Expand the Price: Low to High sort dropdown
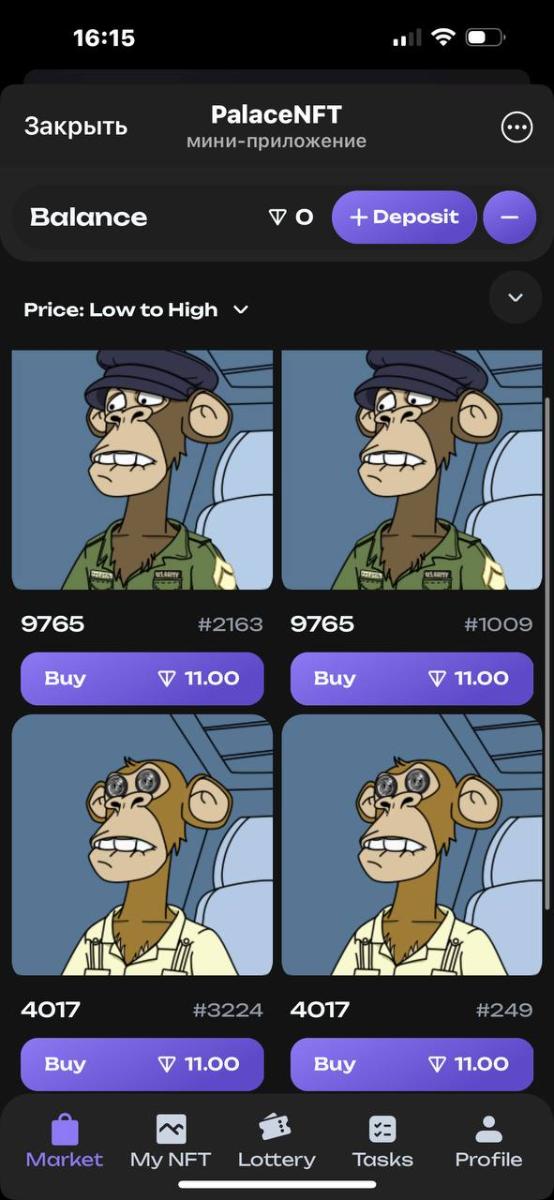The height and width of the screenshot is (1200, 554). point(136,310)
